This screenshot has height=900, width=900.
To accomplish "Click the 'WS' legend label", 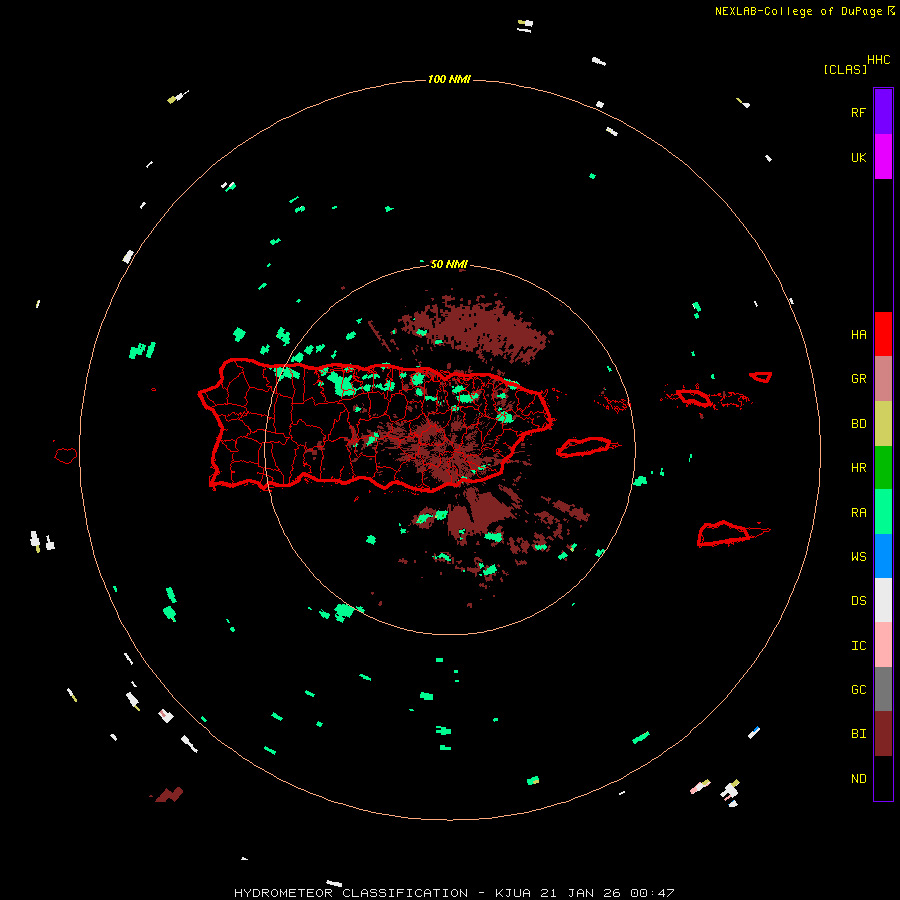I will point(858,556).
